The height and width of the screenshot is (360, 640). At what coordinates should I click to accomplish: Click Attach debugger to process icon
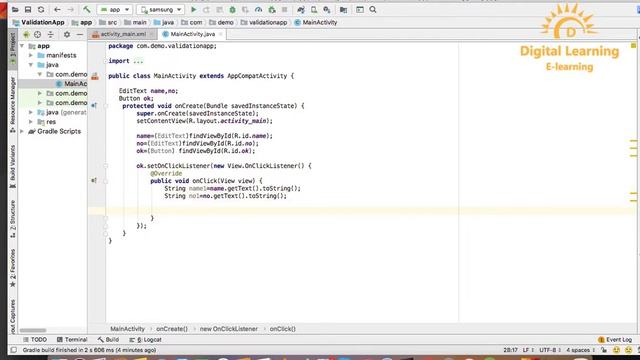coord(272,9)
